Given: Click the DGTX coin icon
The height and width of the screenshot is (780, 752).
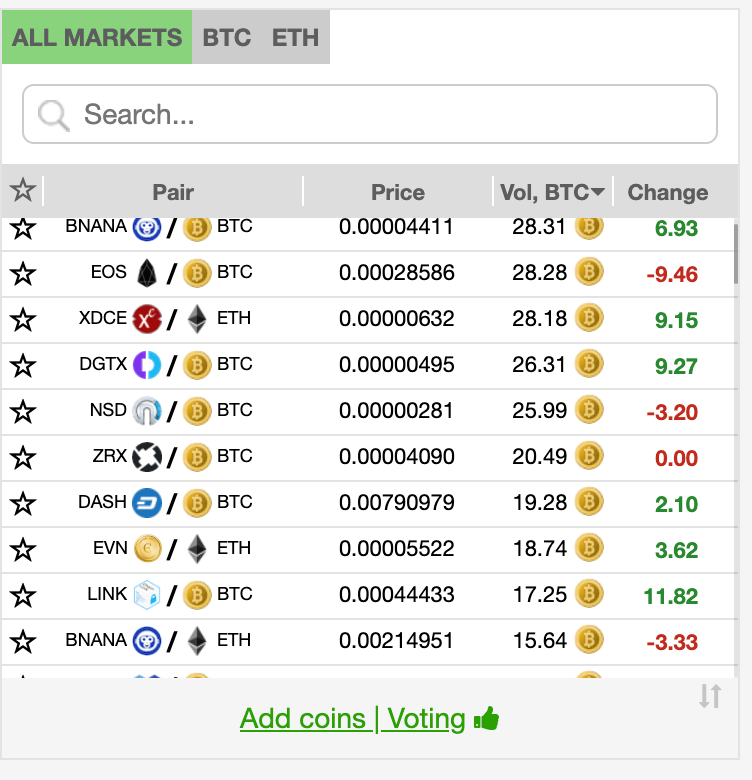Looking at the screenshot, I should coord(147,365).
